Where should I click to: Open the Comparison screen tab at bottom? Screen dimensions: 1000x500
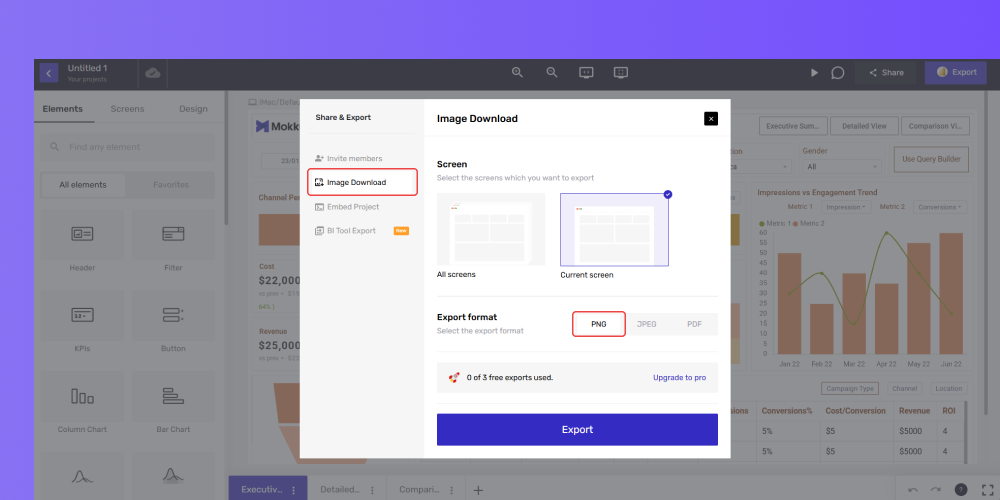pos(419,490)
